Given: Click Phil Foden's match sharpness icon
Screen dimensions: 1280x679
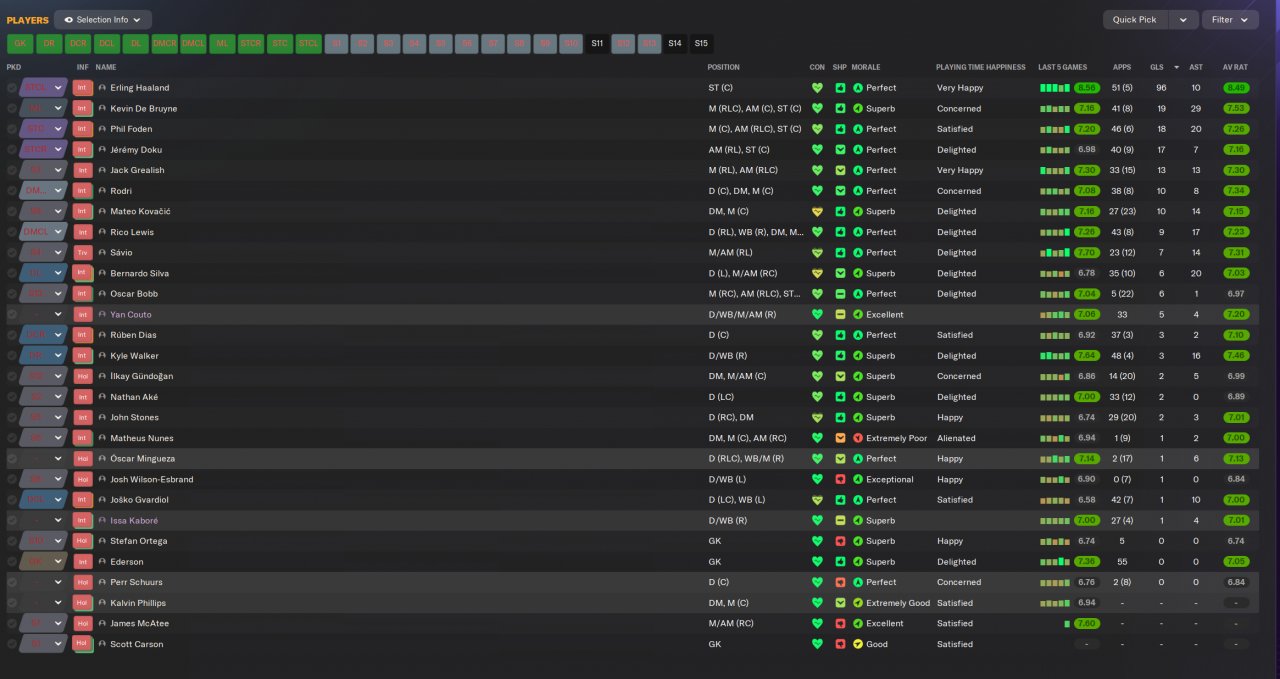Looking at the screenshot, I should coord(840,129).
